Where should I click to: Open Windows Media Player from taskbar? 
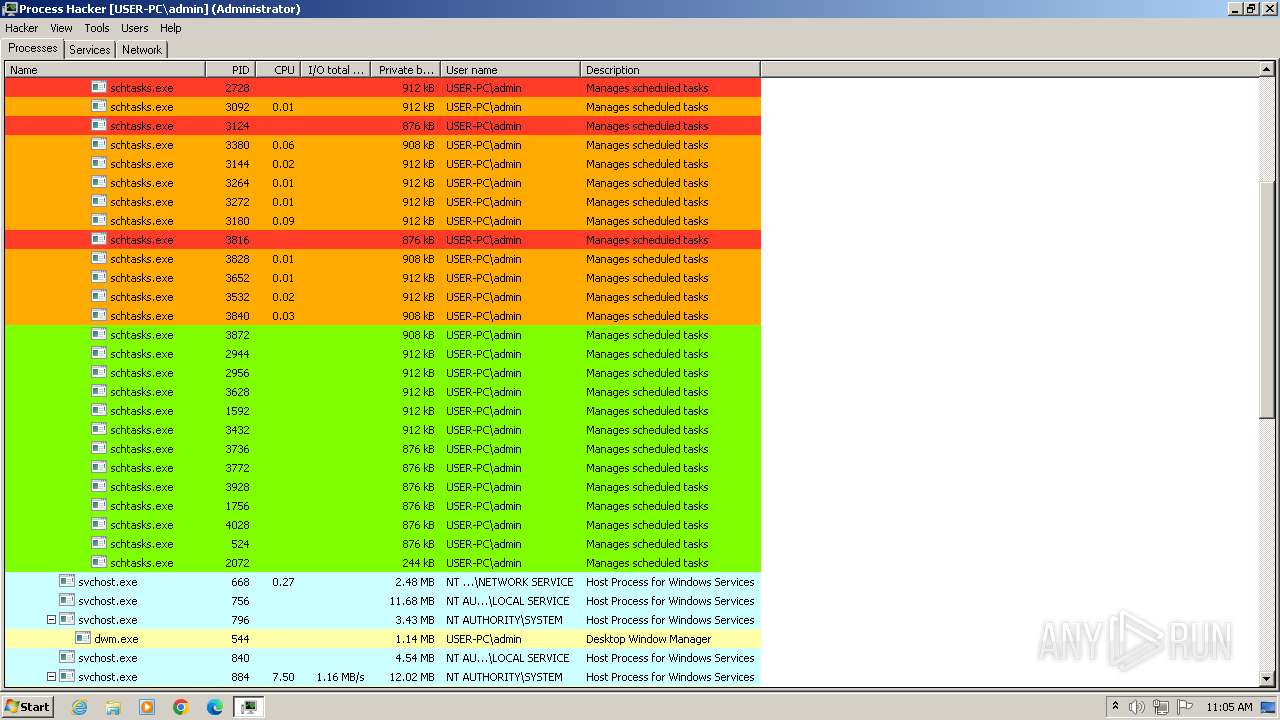click(147, 707)
